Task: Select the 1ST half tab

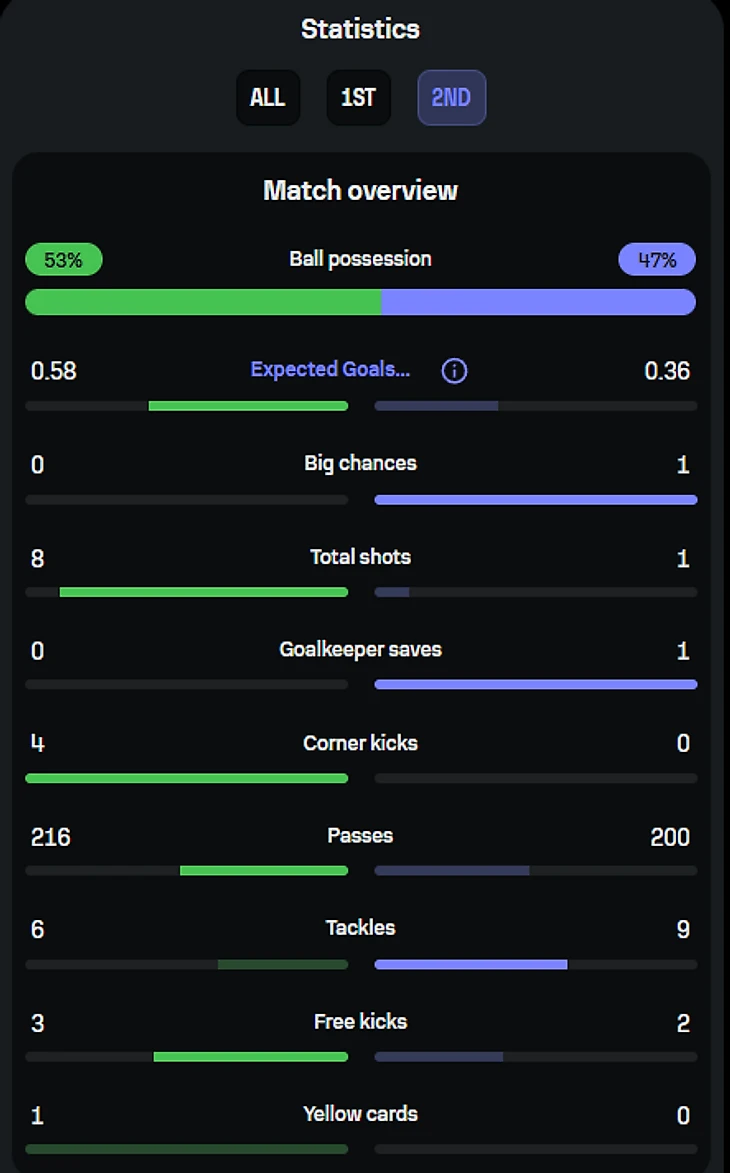Action: click(358, 98)
